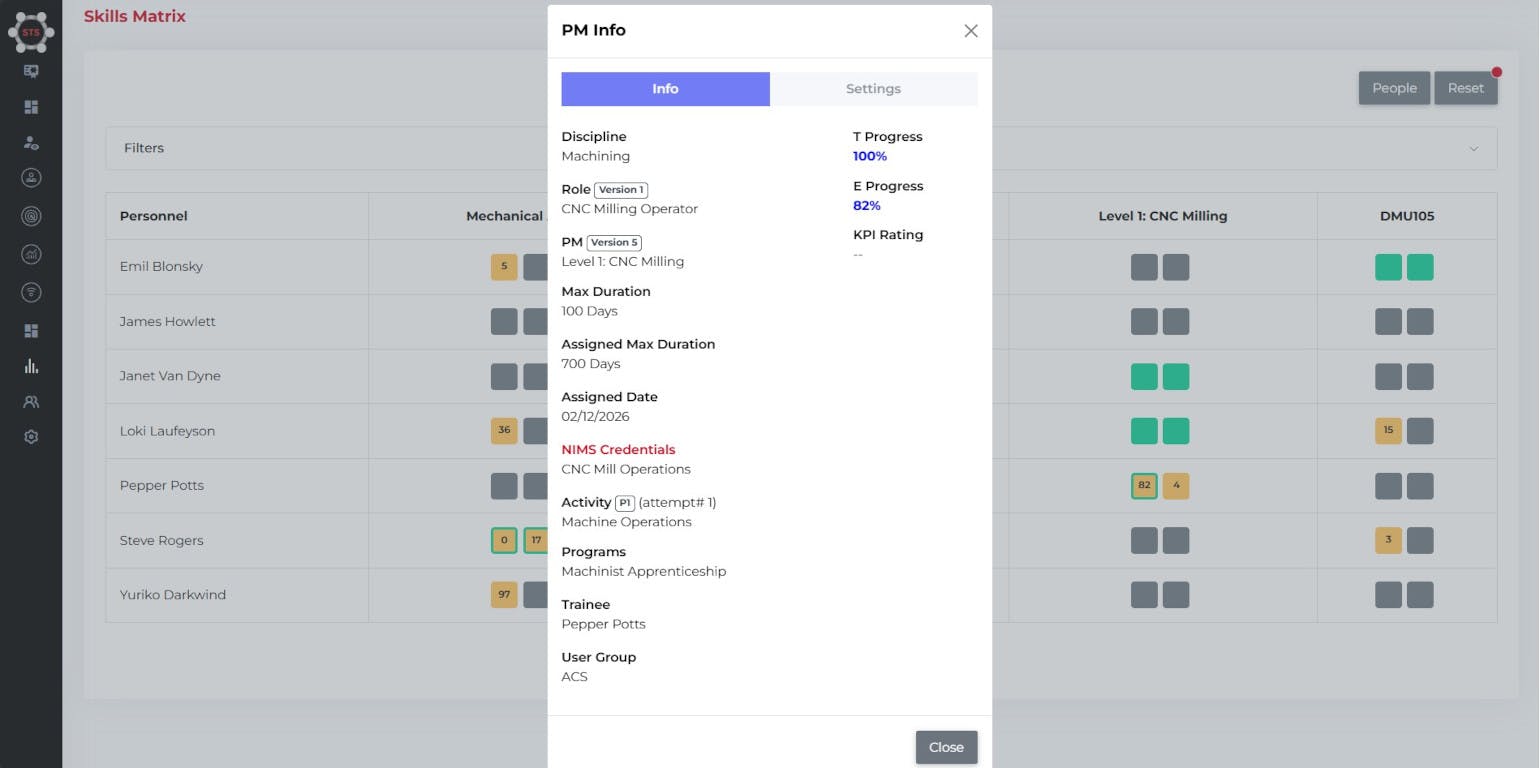Open the settings gear icon in sidebar
This screenshot has width=1540, height=768.
pyautogui.click(x=31, y=437)
